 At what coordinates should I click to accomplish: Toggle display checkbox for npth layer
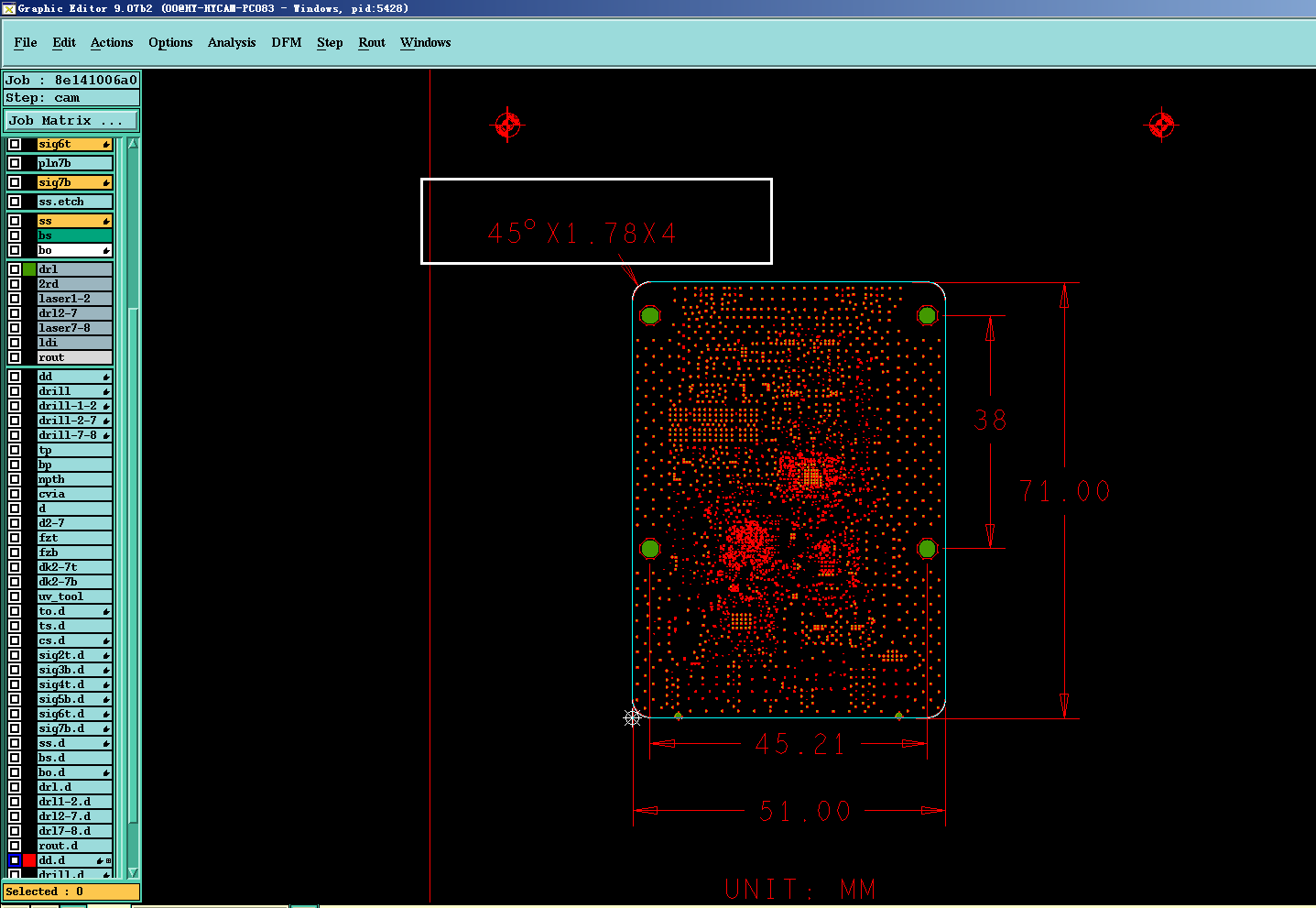15,479
